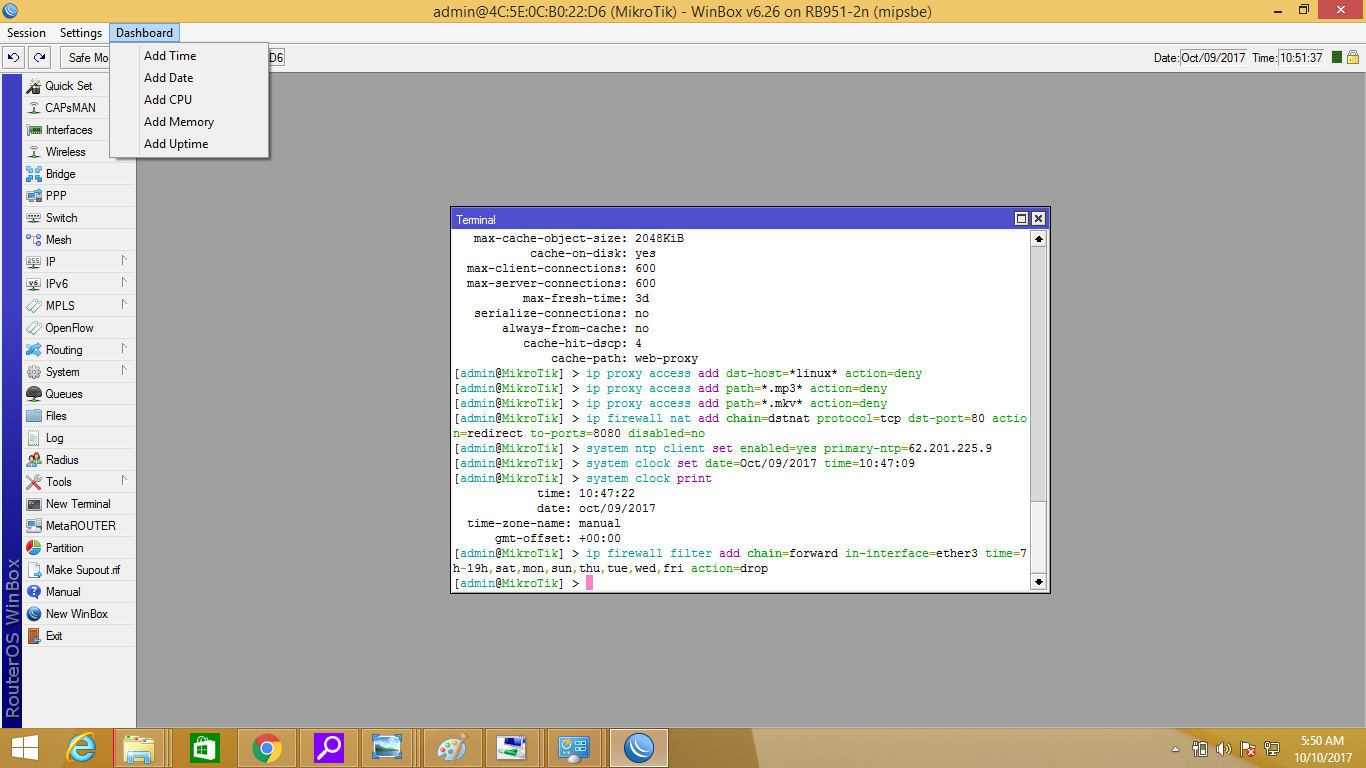
Task: Expand the Routing submenu
Action: point(124,349)
